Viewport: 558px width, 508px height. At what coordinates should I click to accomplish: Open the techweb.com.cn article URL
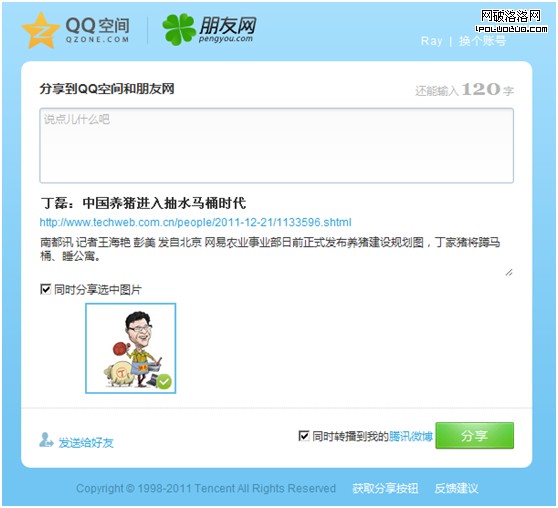[x=195, y=222]
